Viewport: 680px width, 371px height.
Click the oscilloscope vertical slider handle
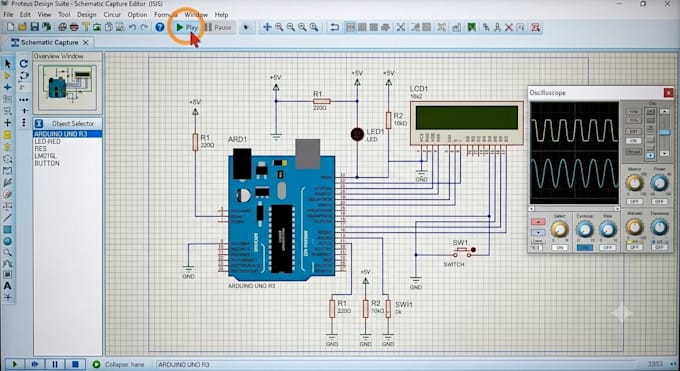[664, 132]
